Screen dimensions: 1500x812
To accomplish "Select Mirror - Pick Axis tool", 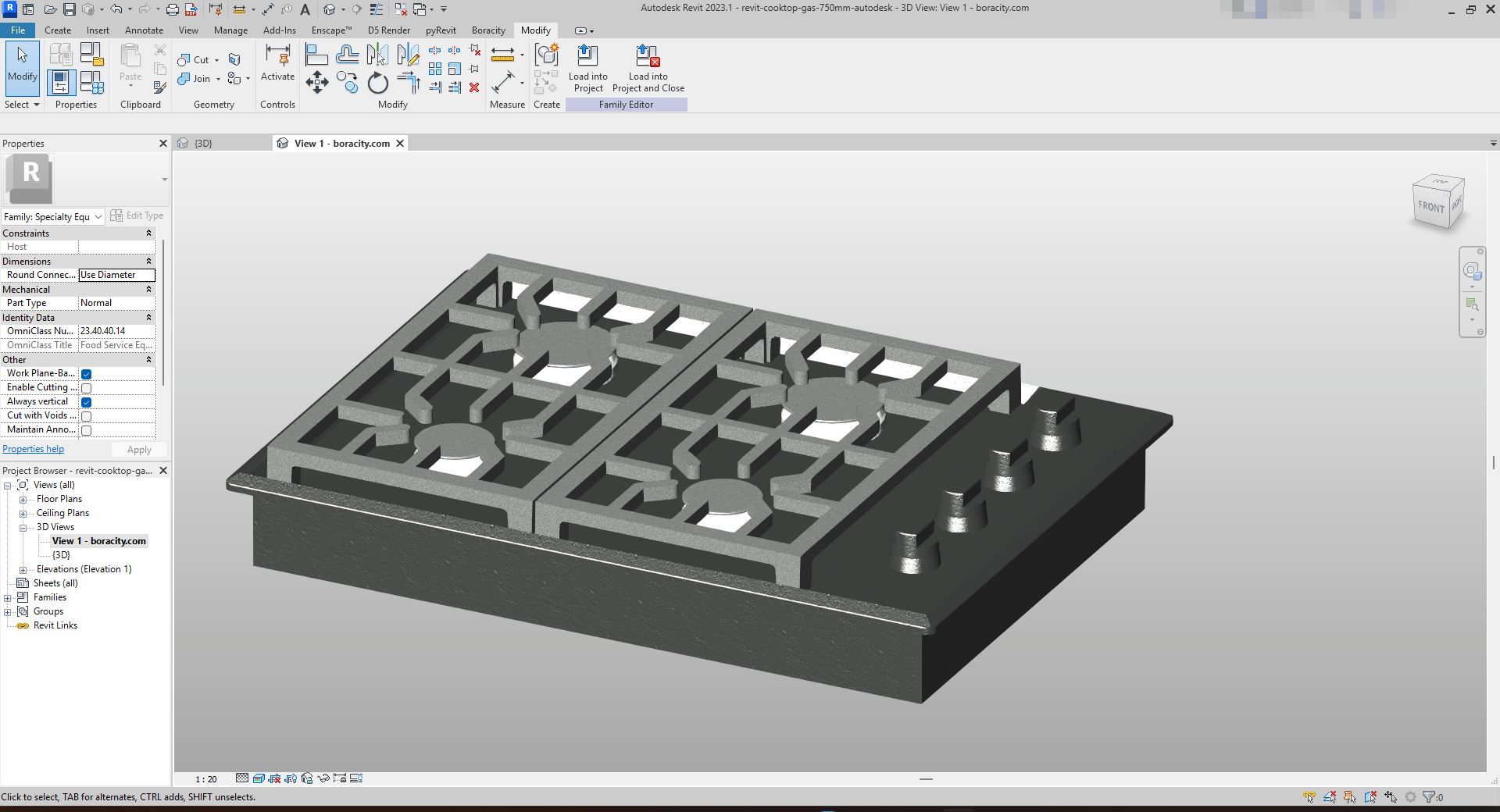I will (x=378, y=55).
